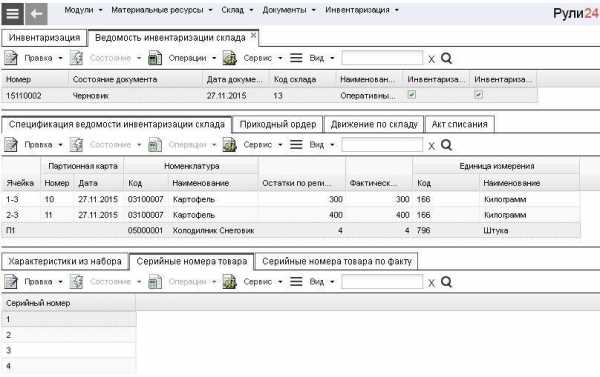Toggle second Инвентариза... checkbox in document row
The image size is (600, 377).
coord(478,94)
